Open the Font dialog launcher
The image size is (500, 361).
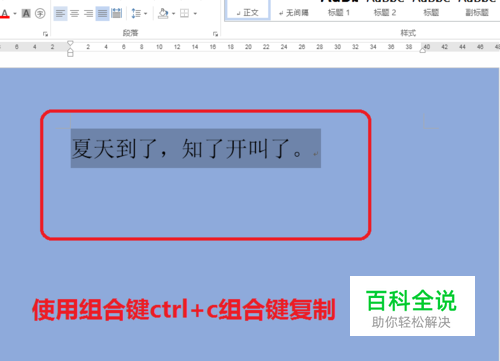(45, 34)
